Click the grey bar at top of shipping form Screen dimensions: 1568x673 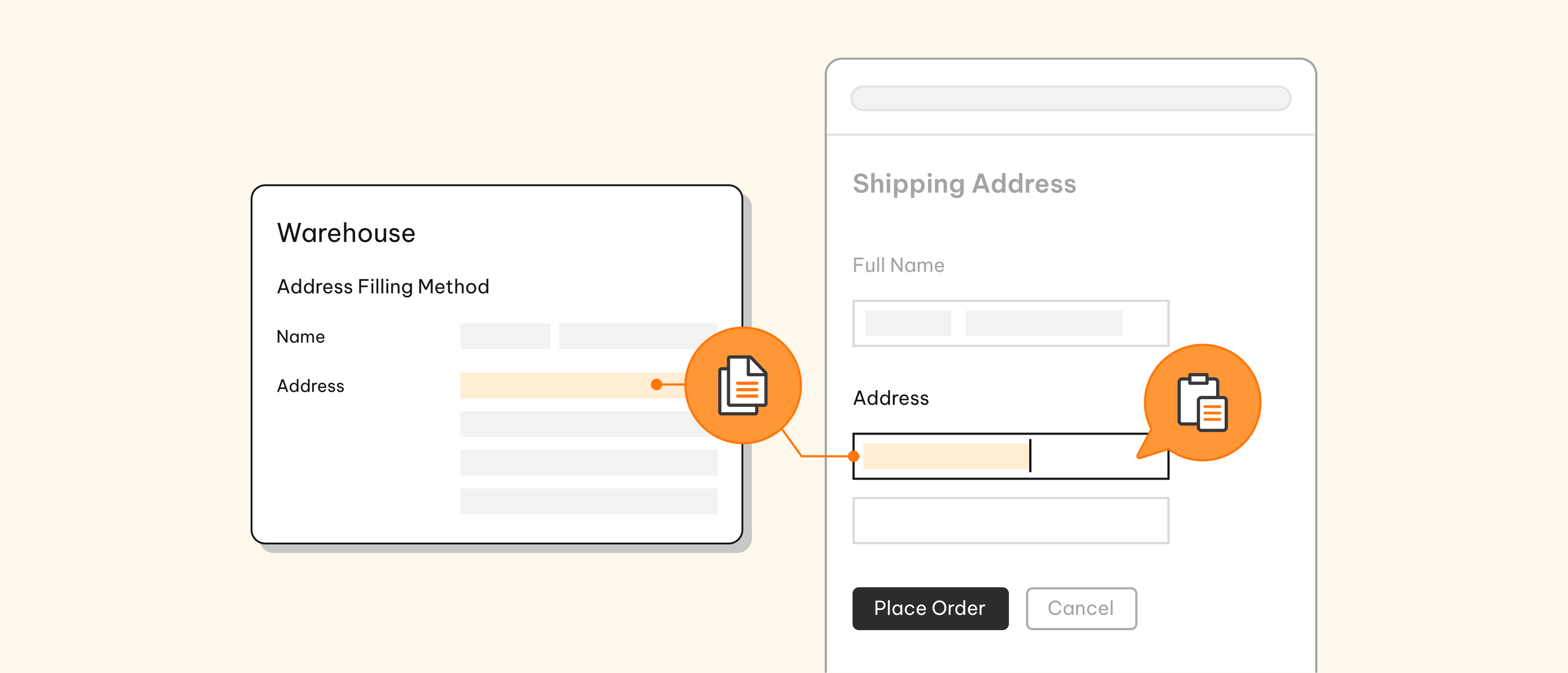point(1070,98)
